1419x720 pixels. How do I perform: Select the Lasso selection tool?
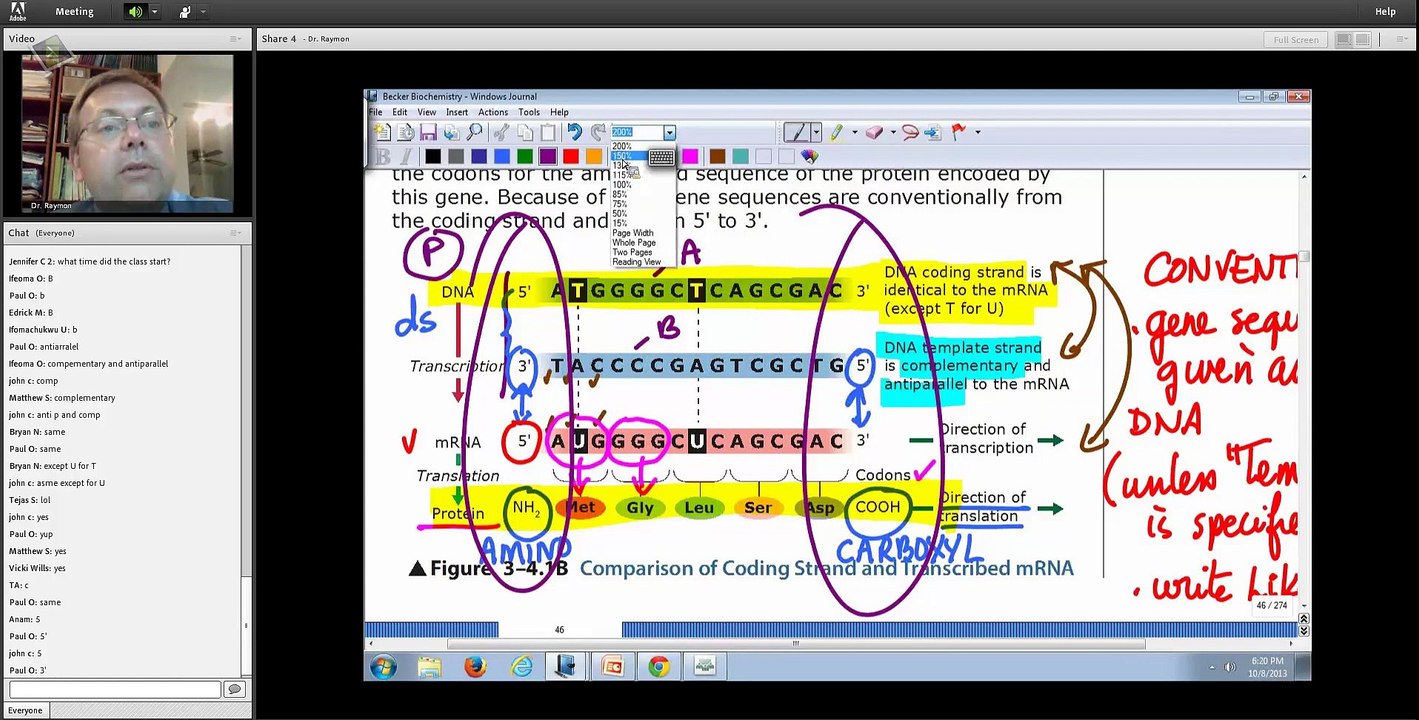pos(910,132)
